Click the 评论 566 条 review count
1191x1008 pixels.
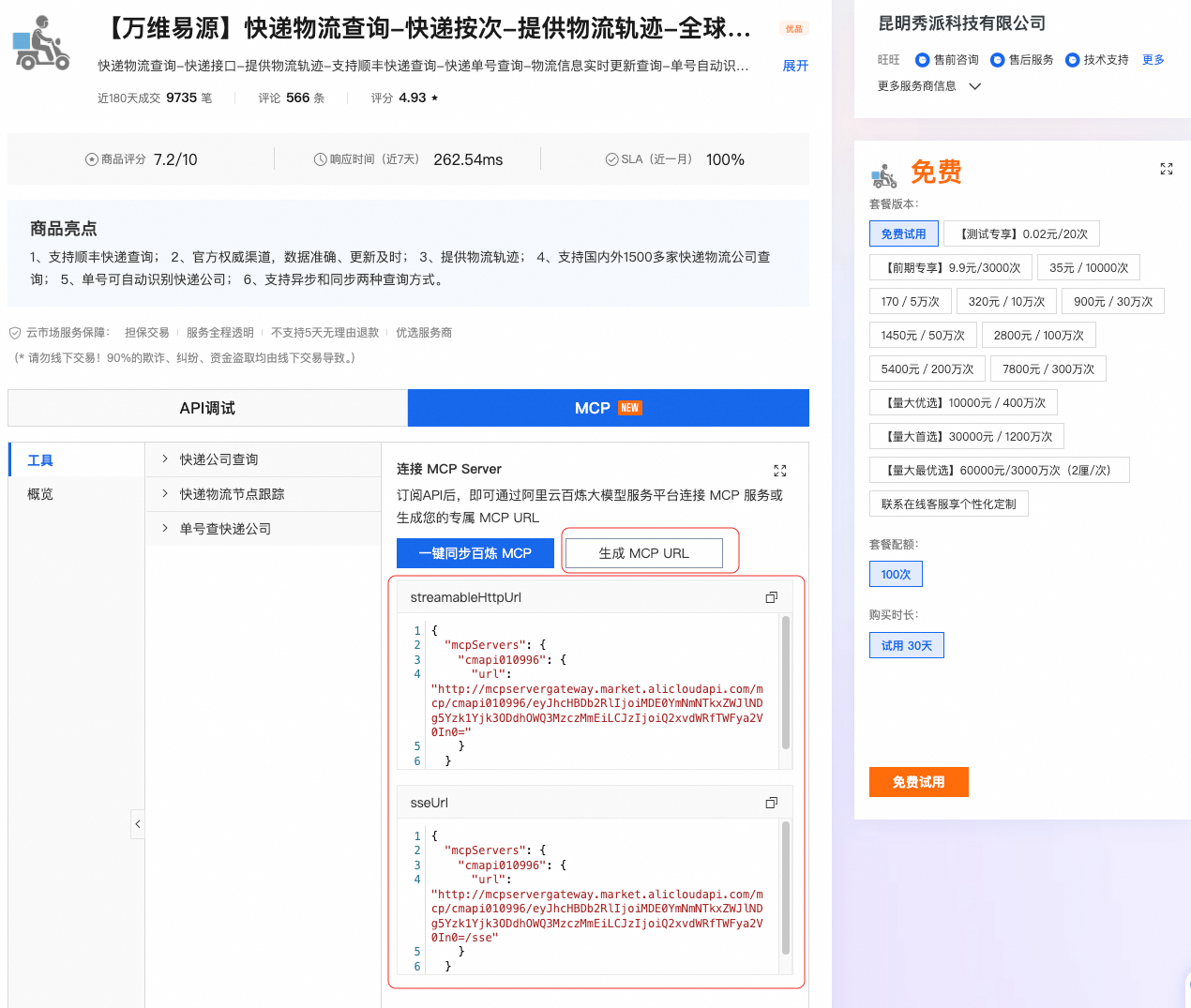(292, 98)
